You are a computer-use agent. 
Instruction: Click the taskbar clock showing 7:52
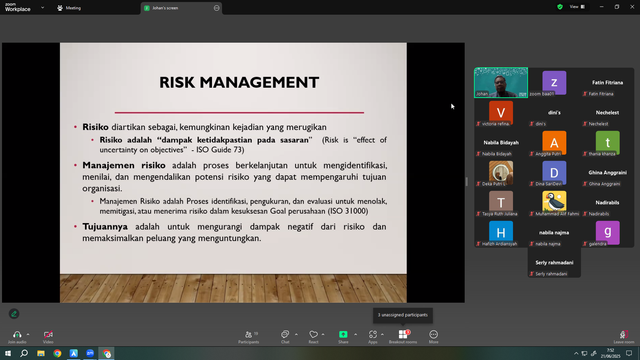[611, 353]
